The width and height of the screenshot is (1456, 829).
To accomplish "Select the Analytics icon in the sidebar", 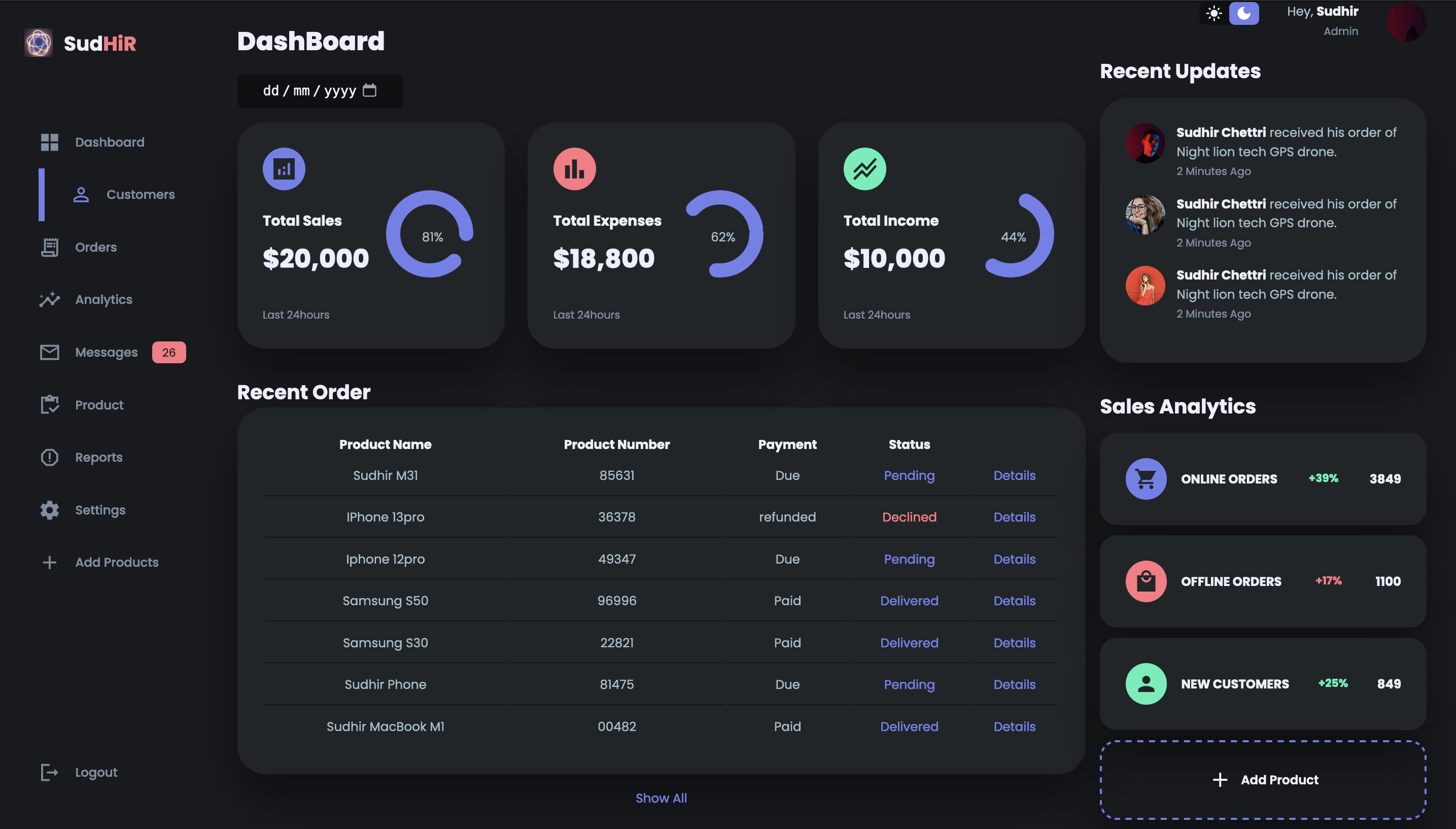I will pyautogui.click(x=49, y=299).
